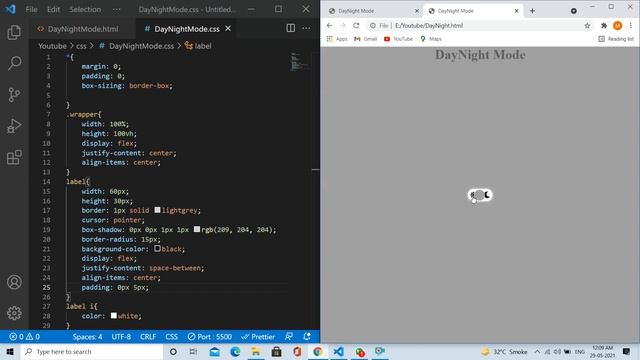Open black color swatch picker
640x360 pixels.
tap(158, 249)
